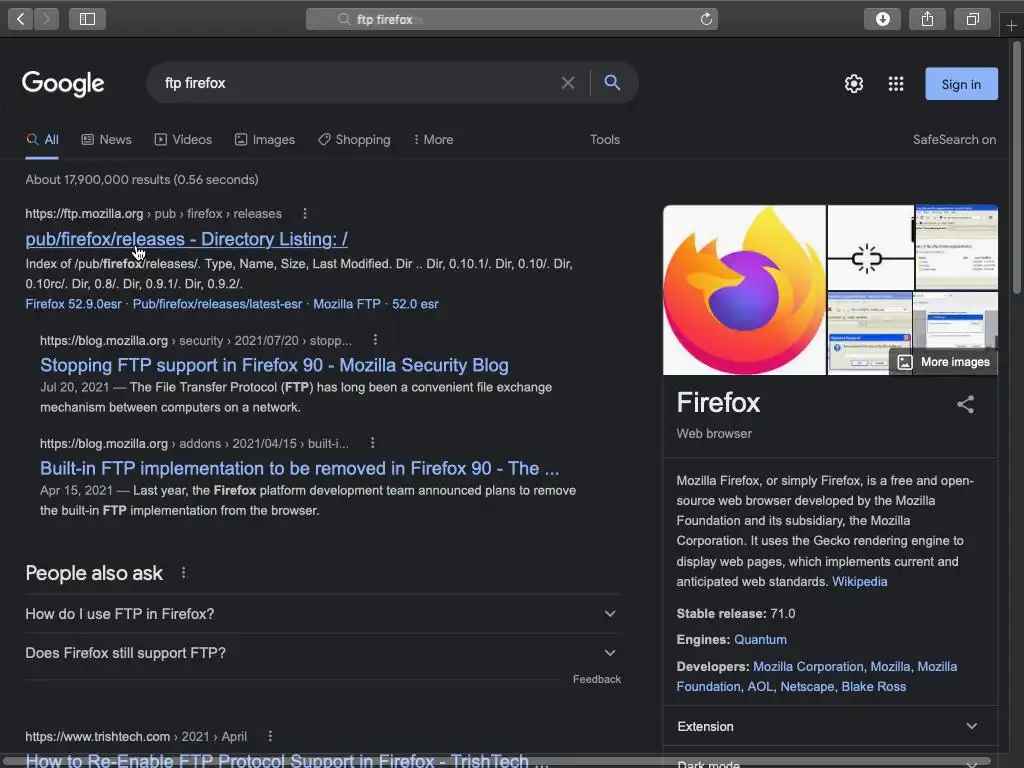Switch to Images results tab

264,140
